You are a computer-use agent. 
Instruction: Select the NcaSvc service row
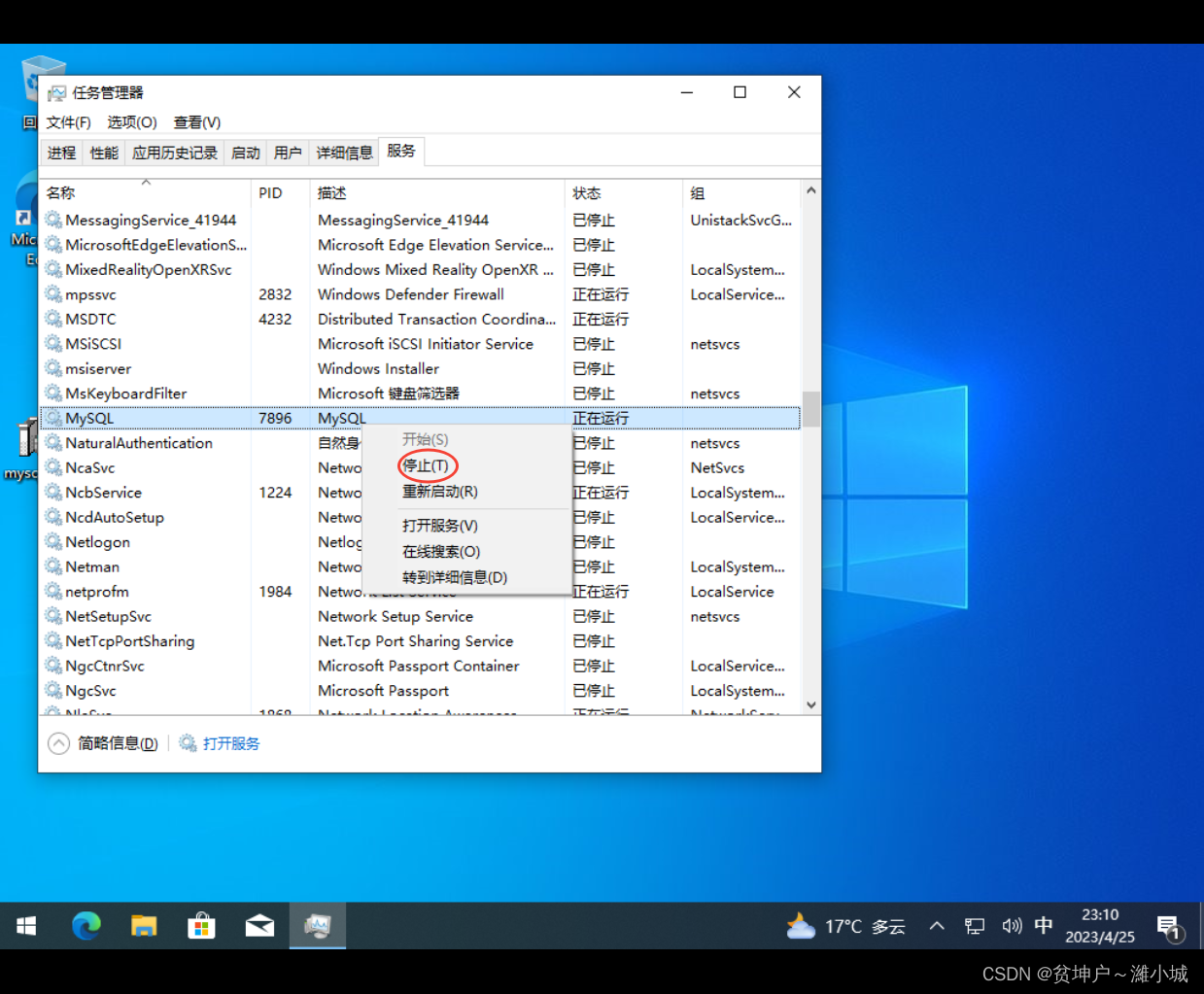click(x=421, y=467)
